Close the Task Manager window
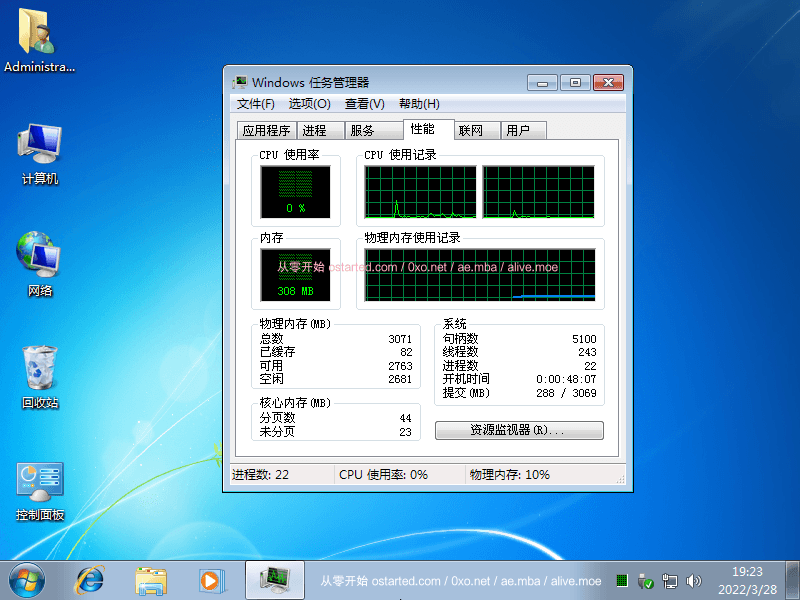 click(x=608, y=82)
